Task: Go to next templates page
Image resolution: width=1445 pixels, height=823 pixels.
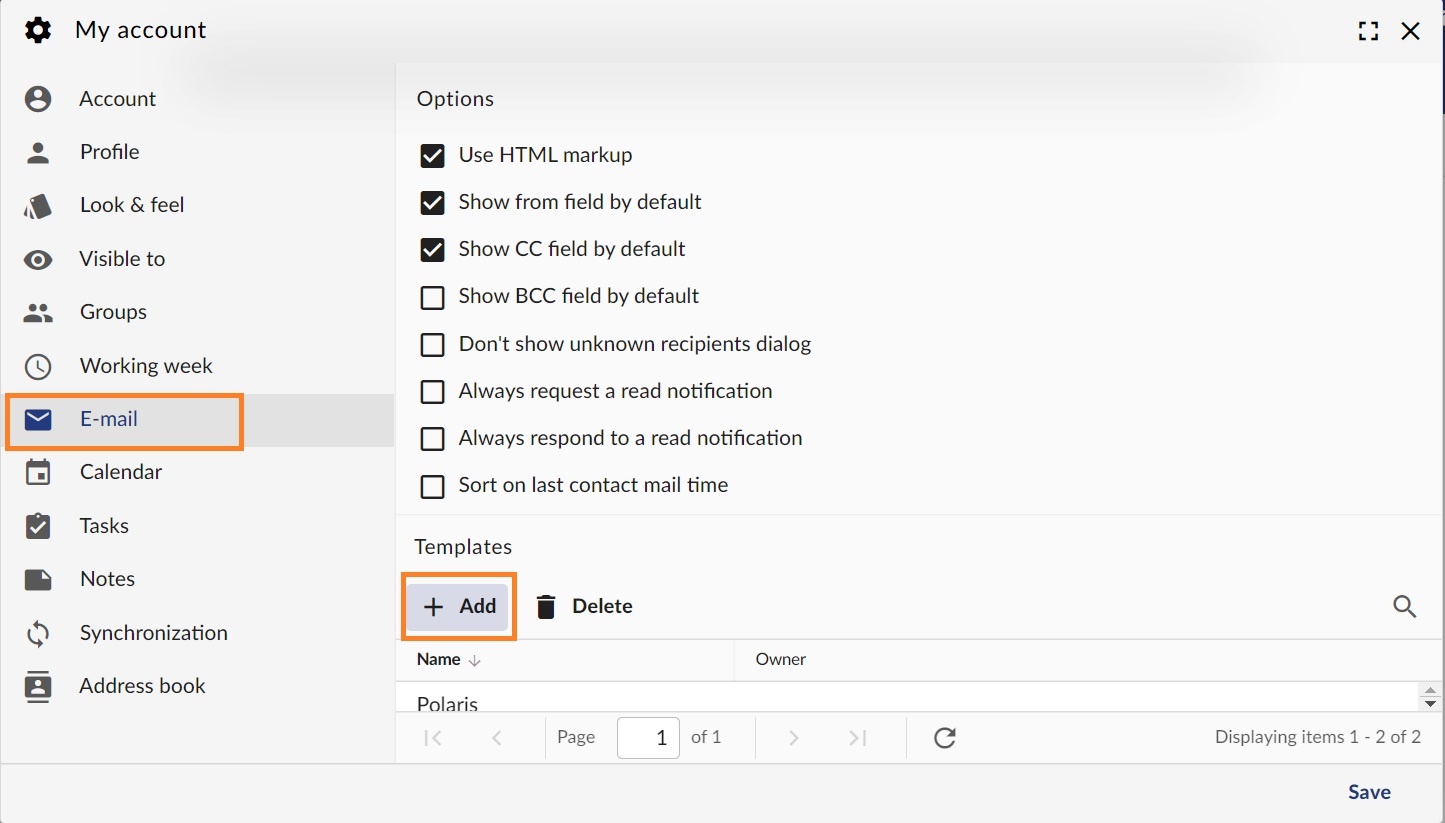Action: [x=794, y=738]
